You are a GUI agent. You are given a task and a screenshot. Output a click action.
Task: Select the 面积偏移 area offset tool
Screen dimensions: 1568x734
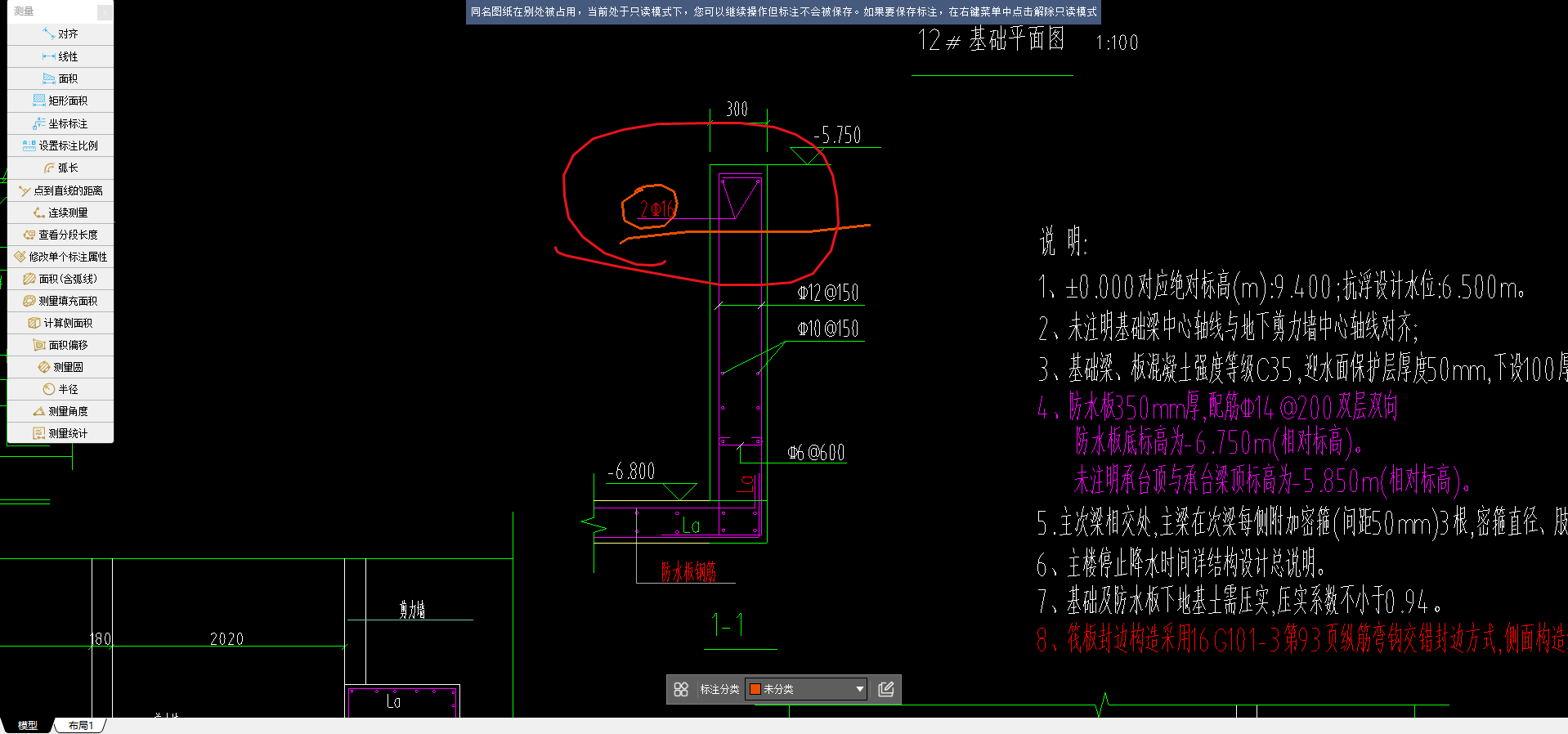click(60, 345)
